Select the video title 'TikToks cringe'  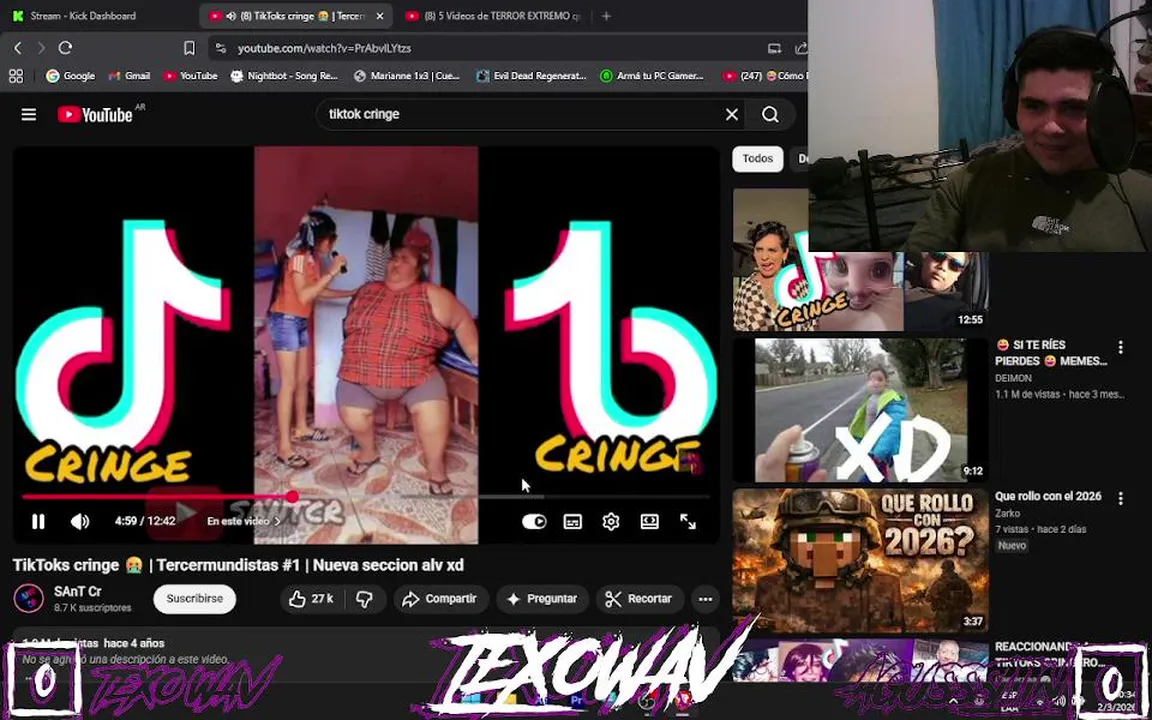pos(238,565)
